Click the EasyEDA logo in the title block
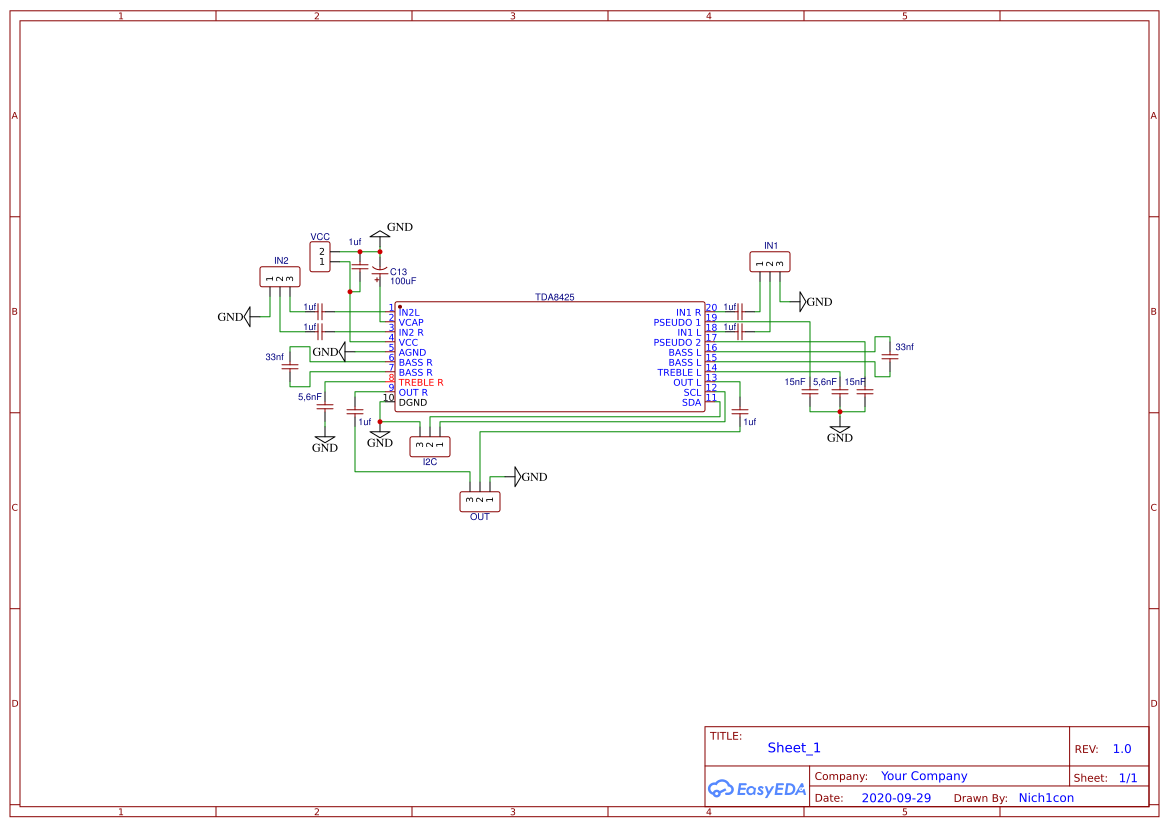Viewport: 1169px width, 827px height. point(757,789)
